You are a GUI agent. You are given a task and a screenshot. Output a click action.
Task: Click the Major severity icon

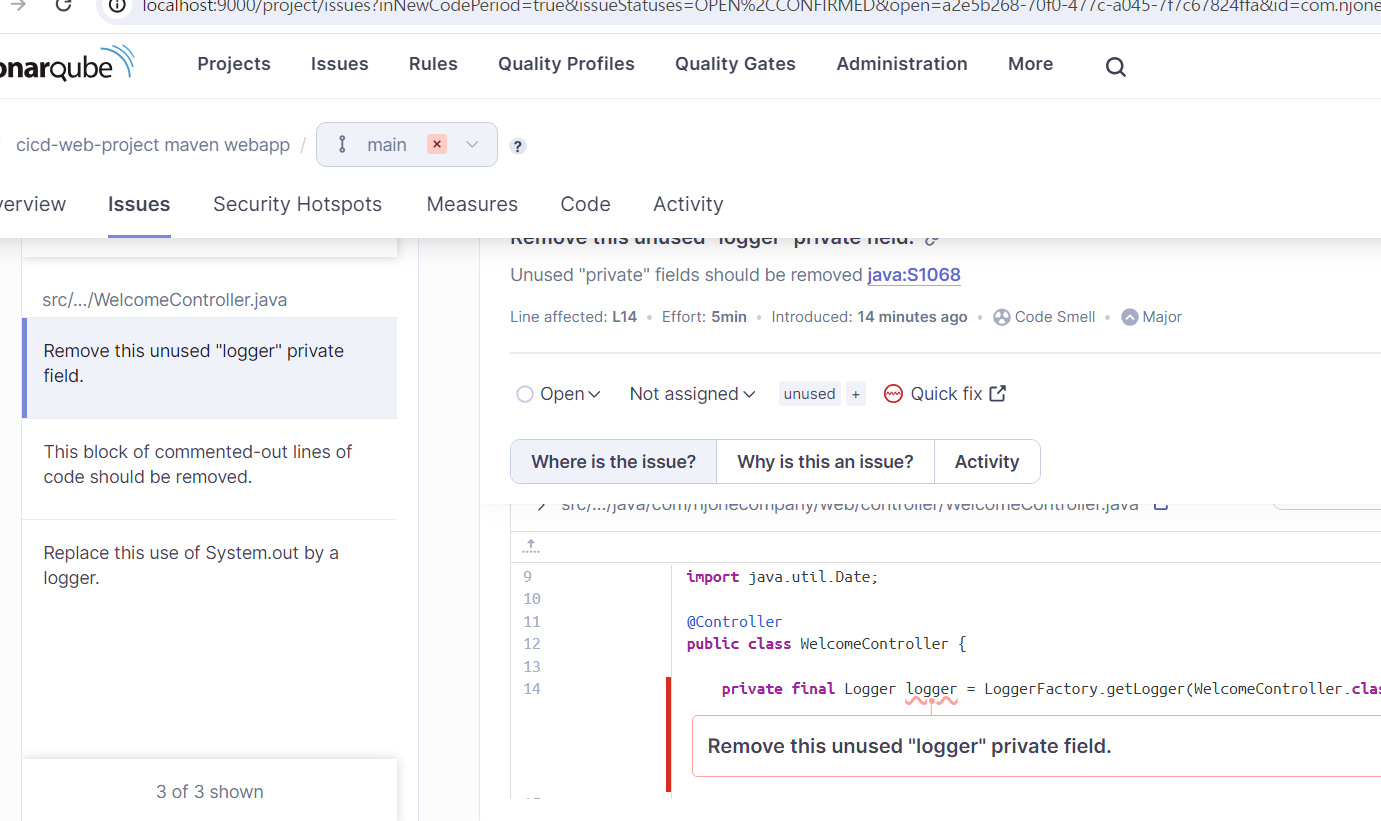point(1130,317)
